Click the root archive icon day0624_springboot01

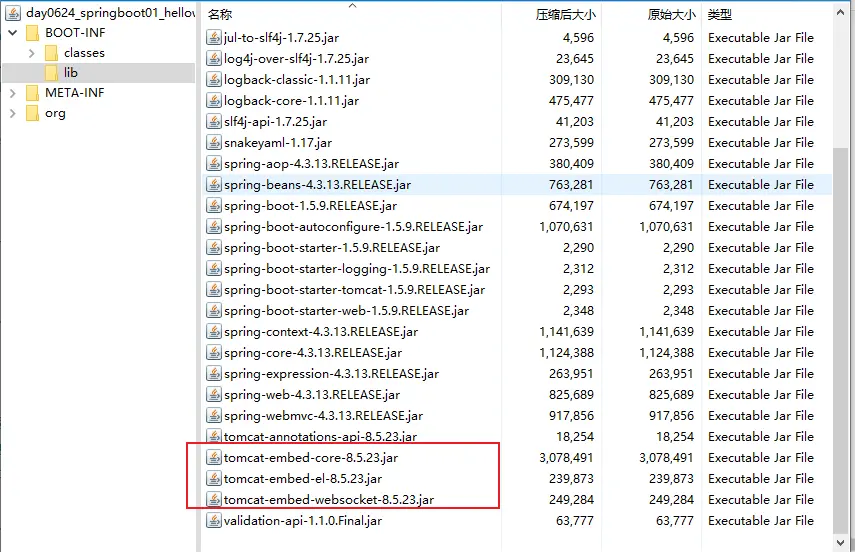pos(13,13)
